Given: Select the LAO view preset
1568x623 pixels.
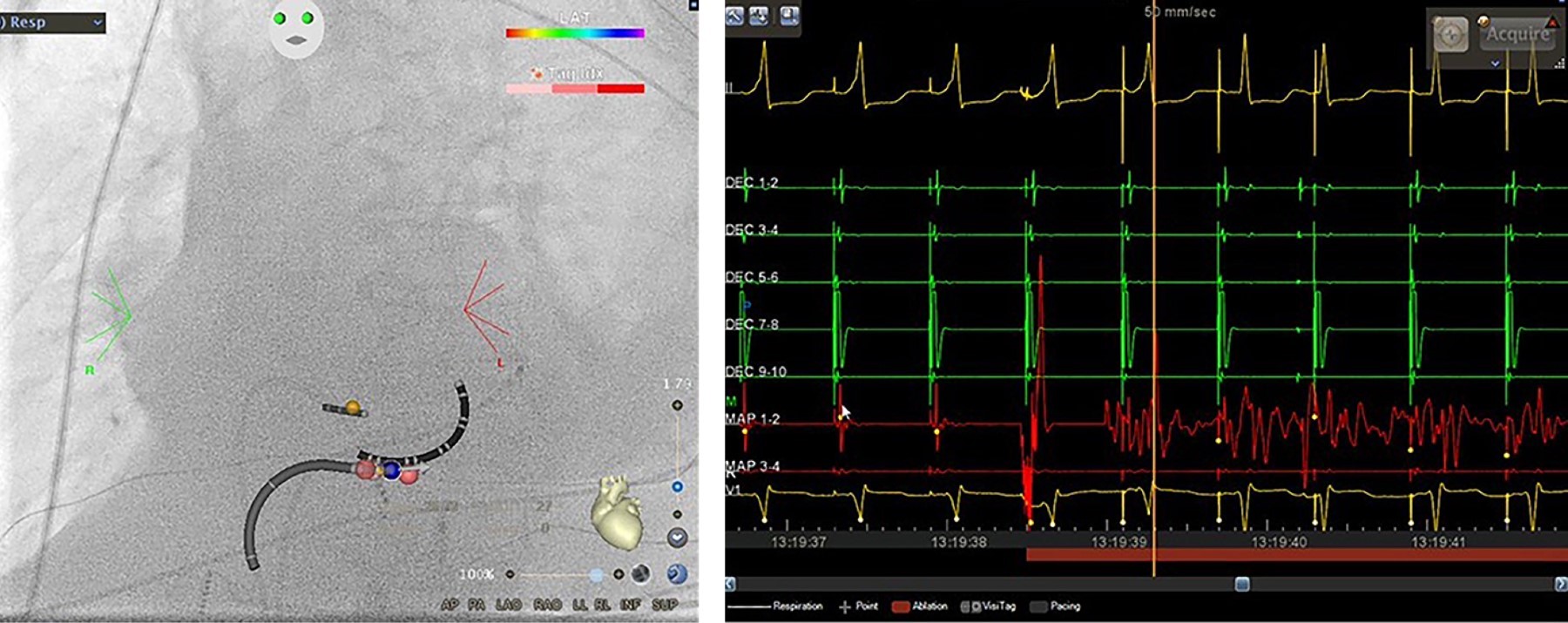Looking at the screenshot, I should (x=508, y=604).
